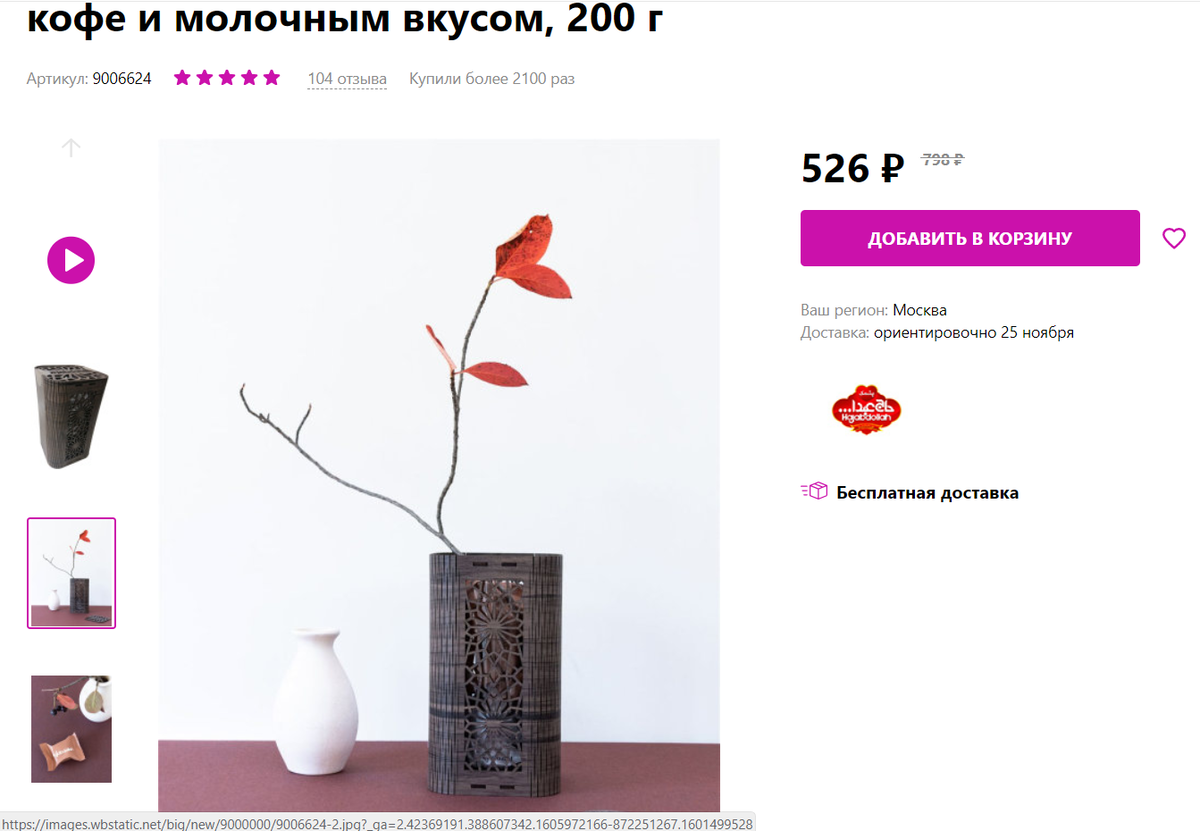
Task: Click the current price 526 ₽
Action: (853, 168)
